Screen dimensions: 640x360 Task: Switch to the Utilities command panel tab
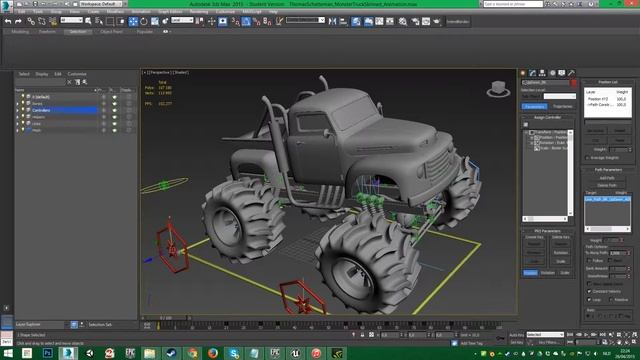[x=571, y=73]
